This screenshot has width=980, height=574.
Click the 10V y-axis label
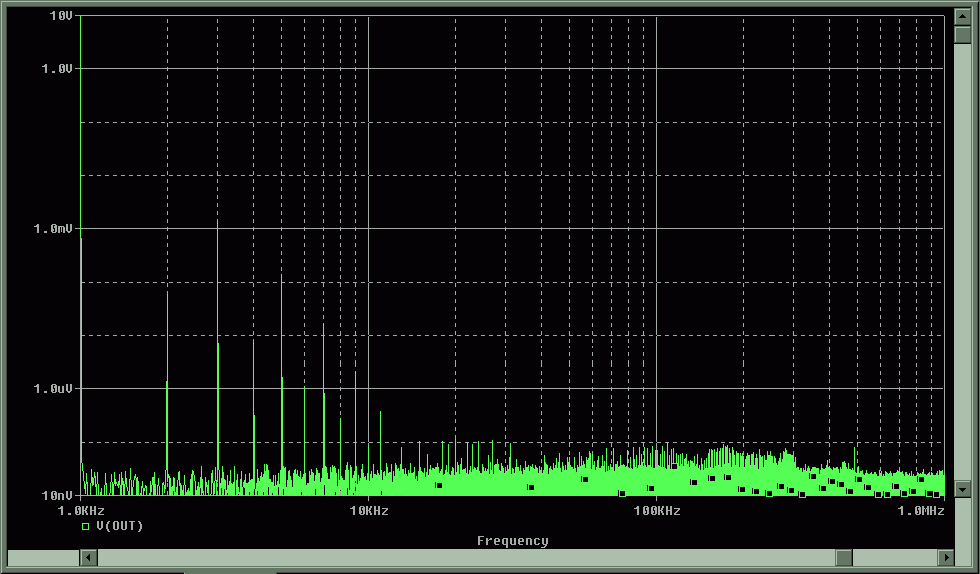click(x=60, y=17)
